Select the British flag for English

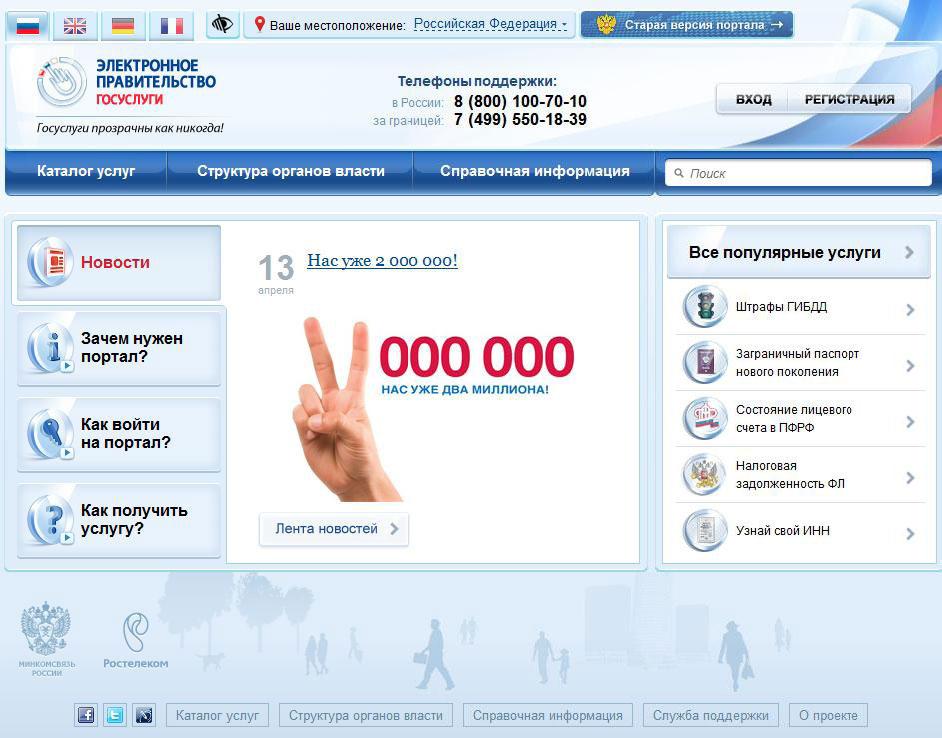click(x=75, y=25)
